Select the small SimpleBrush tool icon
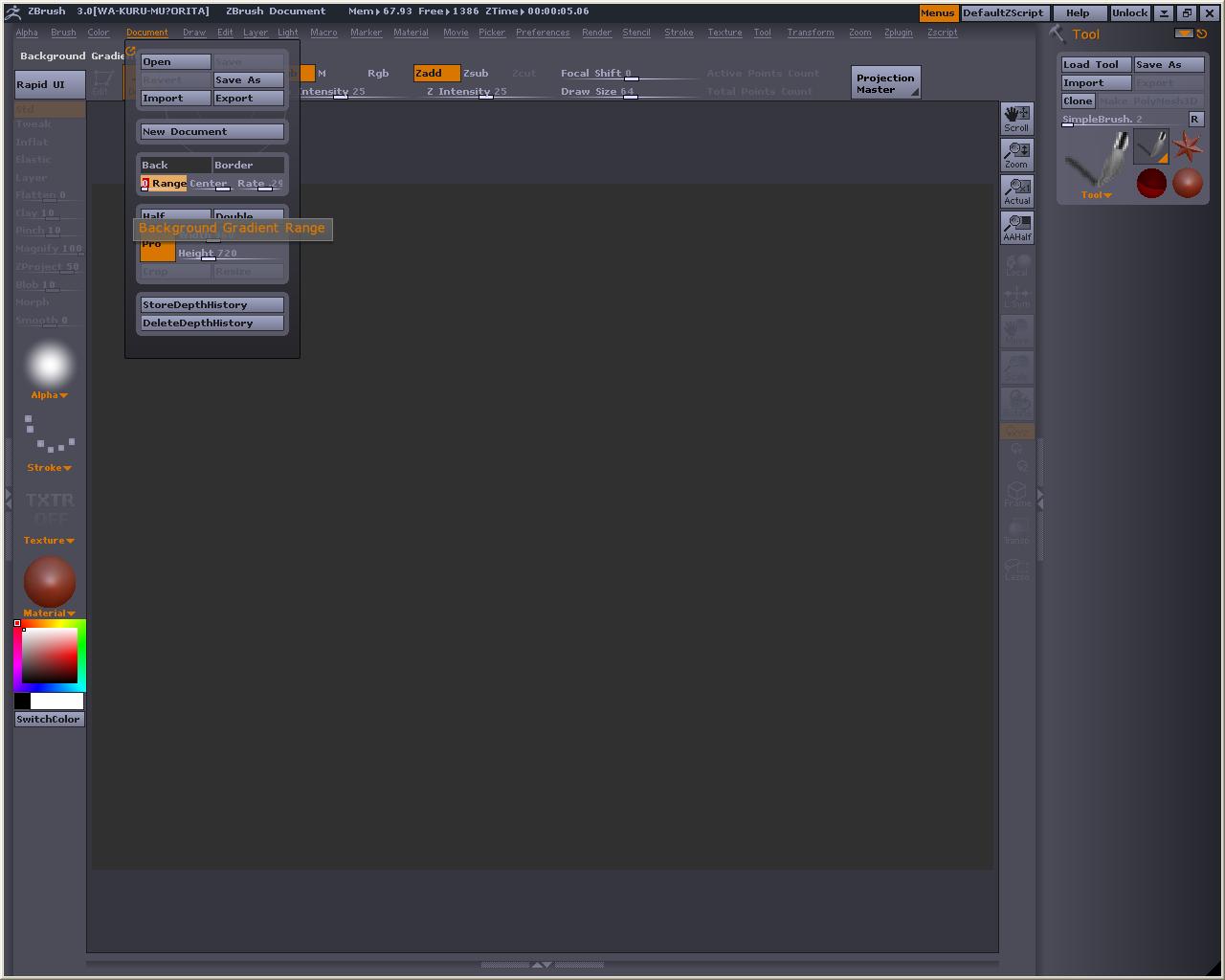This screenshot has height=980, width=1225. pyautogui.click(x=1151, y=147)
